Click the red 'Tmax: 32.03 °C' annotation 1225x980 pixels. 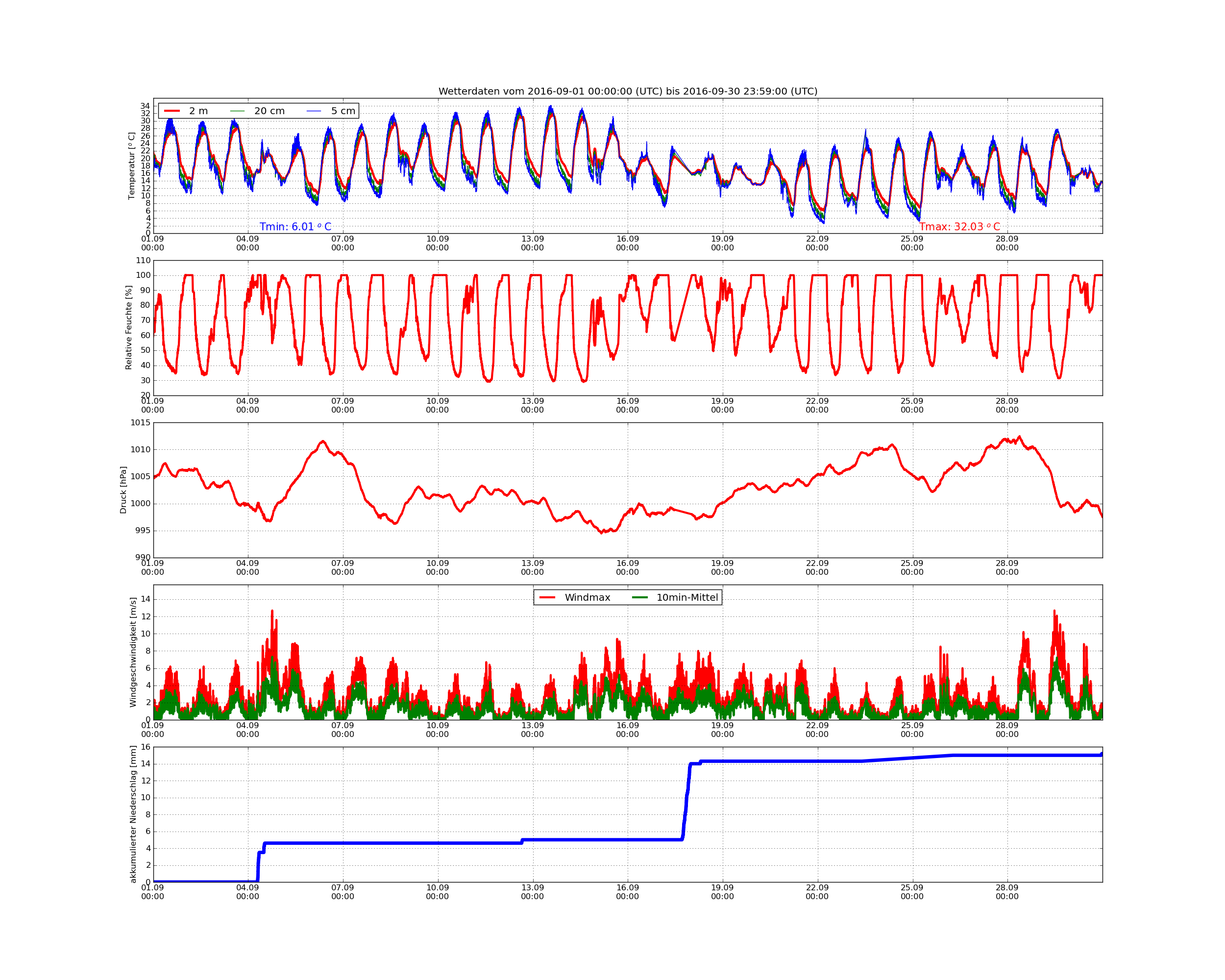tap(959, 227)
